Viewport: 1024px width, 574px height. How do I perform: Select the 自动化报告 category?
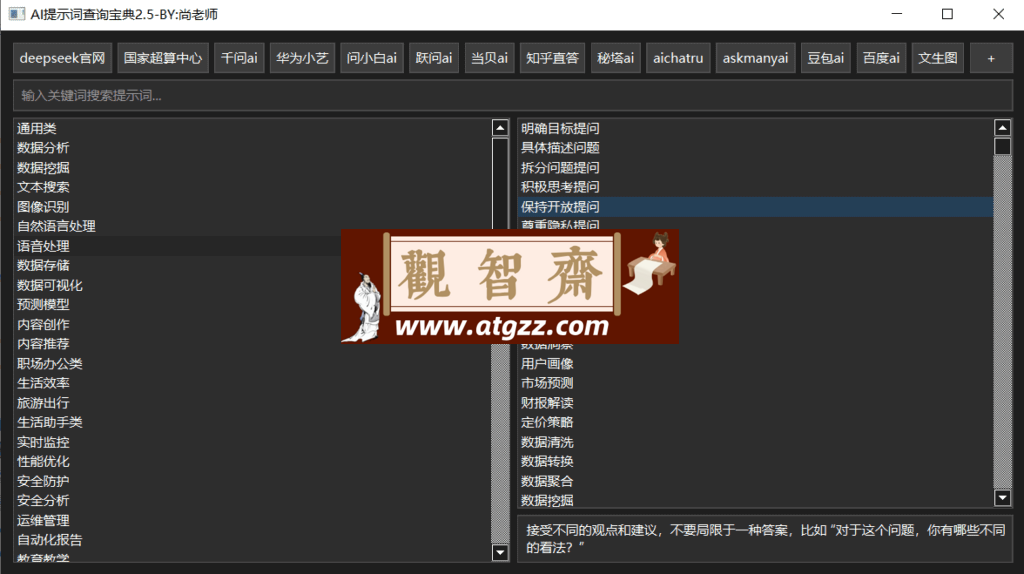pos(252,540)
